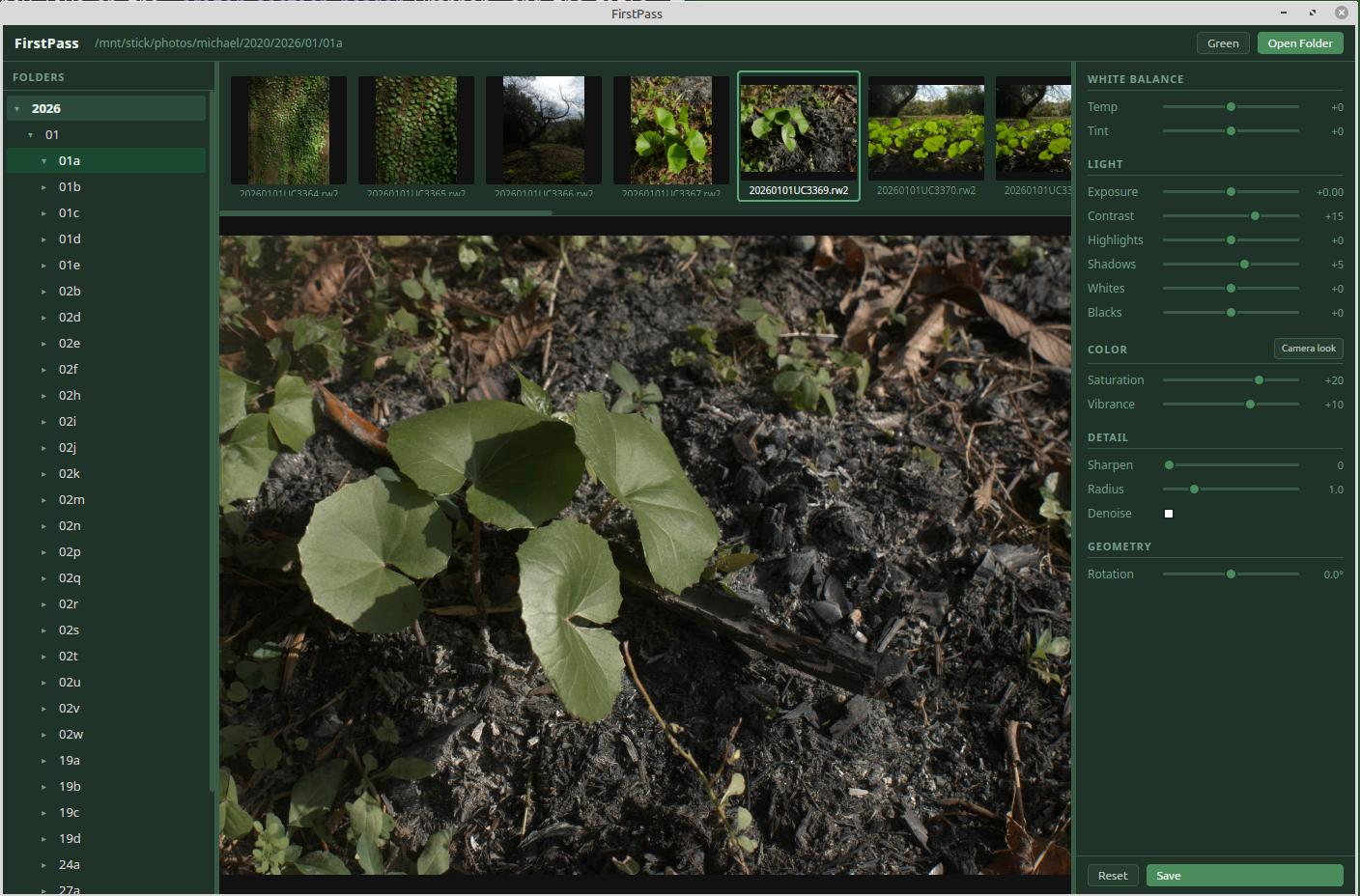This screenshot has width=1360, height=896.
Task: Expand the 02b folder
Action: [x=43, y=291]
